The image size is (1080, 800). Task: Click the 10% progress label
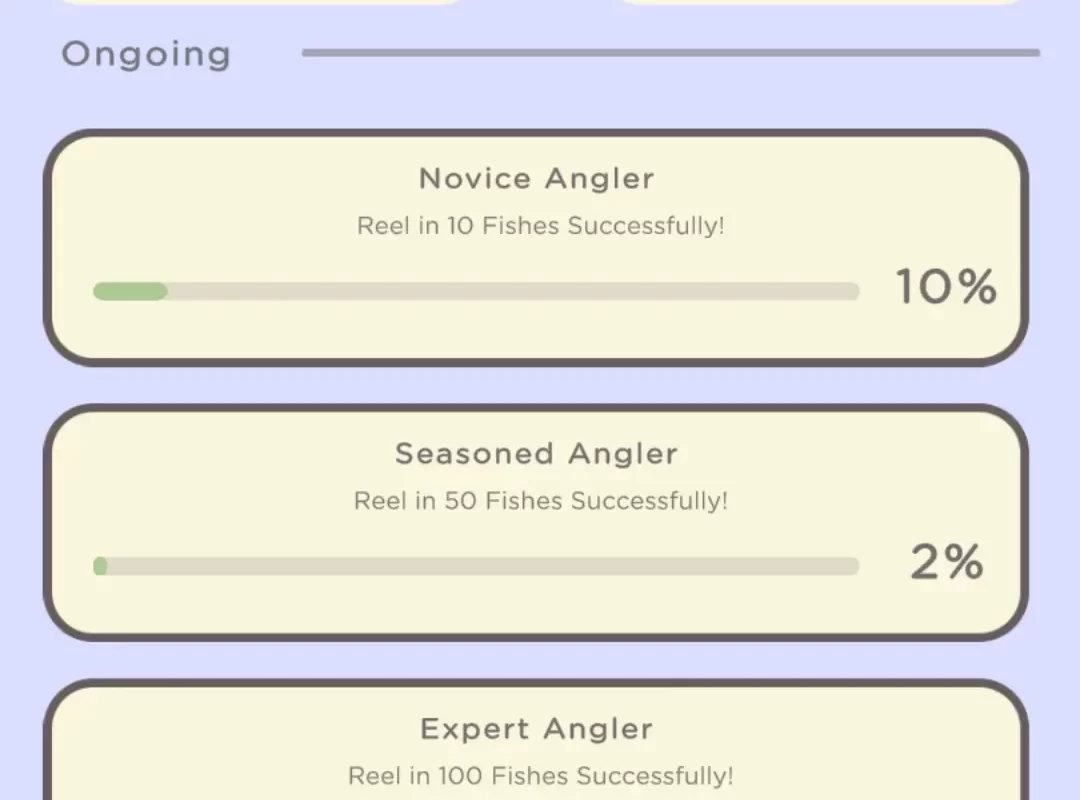945,288
